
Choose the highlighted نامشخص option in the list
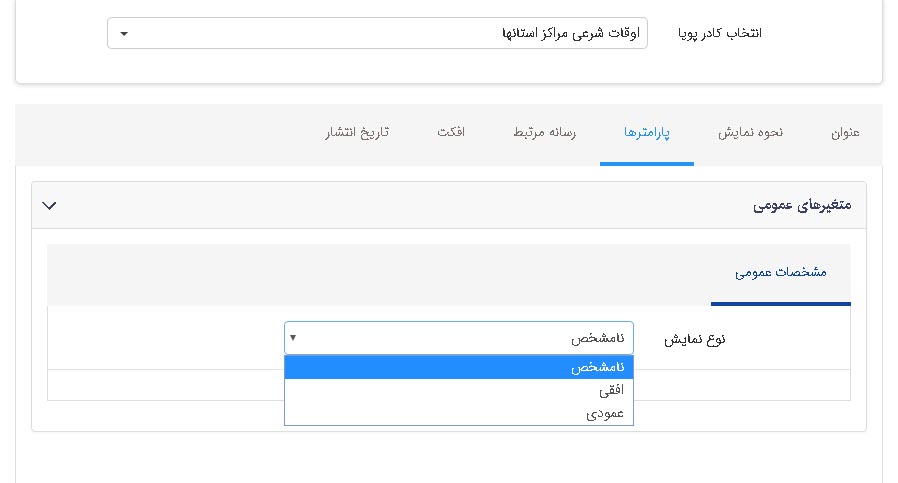tap(458, 367)
